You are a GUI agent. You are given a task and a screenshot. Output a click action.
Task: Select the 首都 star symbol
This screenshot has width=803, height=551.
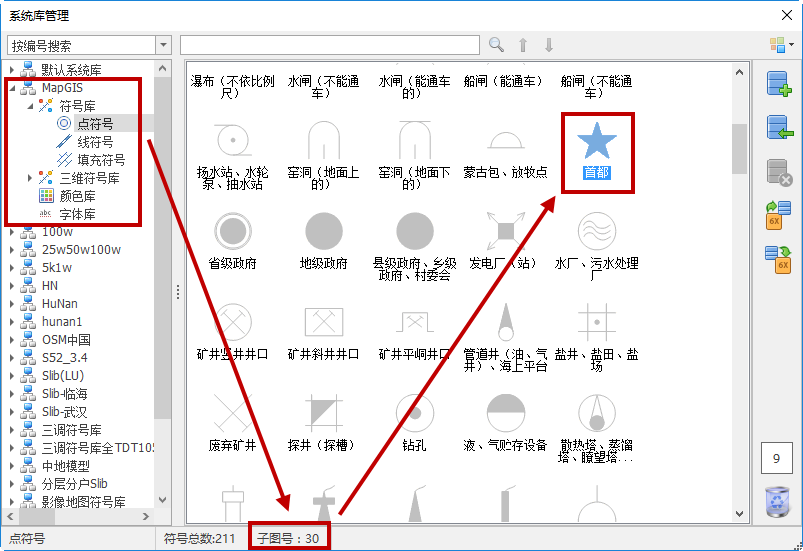point(597,144)
